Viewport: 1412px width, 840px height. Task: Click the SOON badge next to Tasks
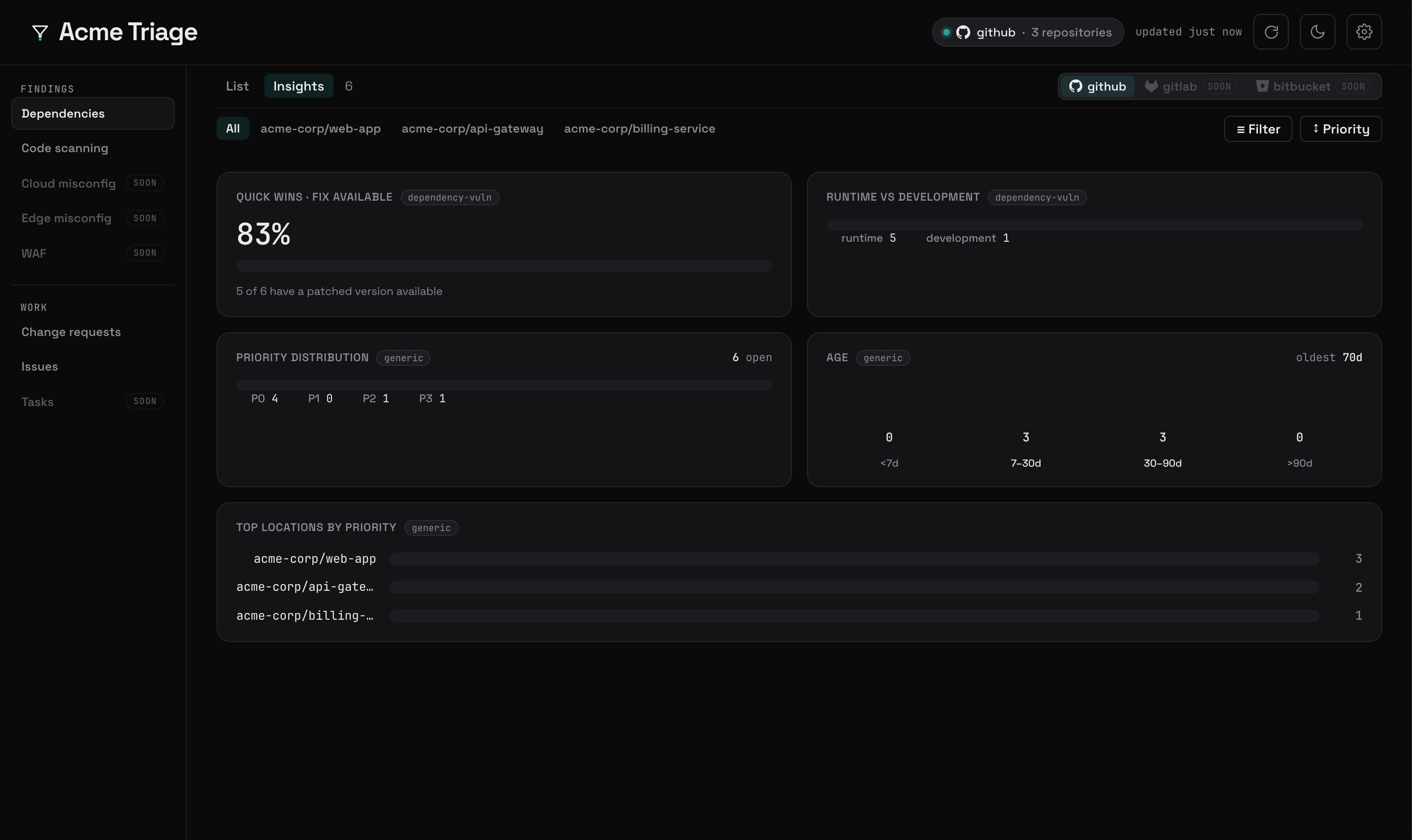(145, 401)
